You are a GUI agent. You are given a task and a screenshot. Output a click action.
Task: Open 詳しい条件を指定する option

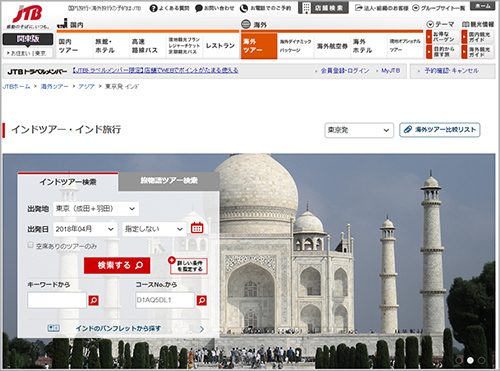click(x=188, y=266)
